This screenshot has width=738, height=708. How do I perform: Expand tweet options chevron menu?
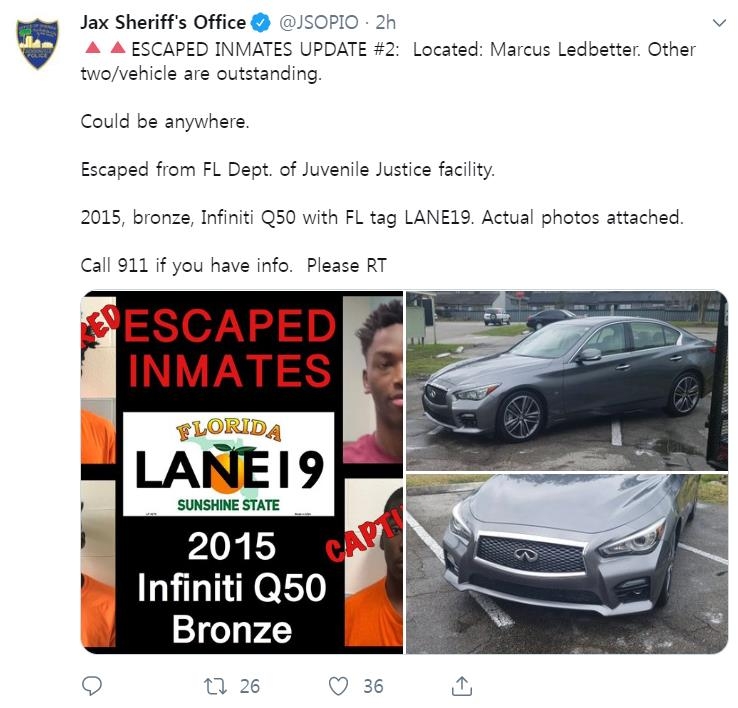coord(719,23)
